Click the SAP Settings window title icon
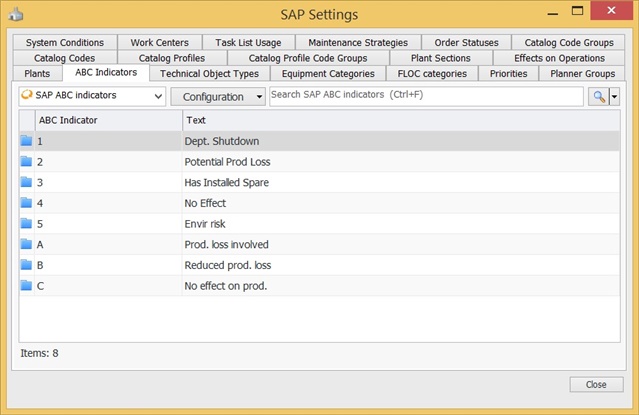The image size is (639, 415). (x=16, y=14)
